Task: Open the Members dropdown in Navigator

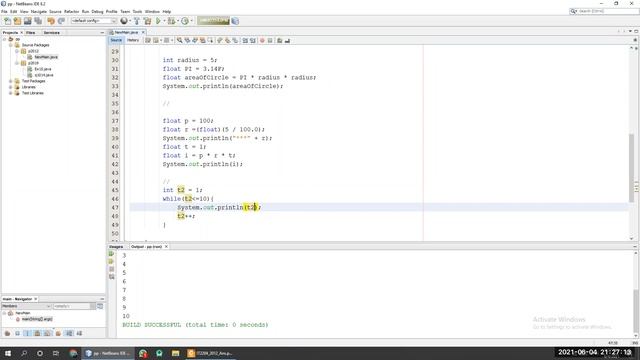Action: tap(27, 306)
